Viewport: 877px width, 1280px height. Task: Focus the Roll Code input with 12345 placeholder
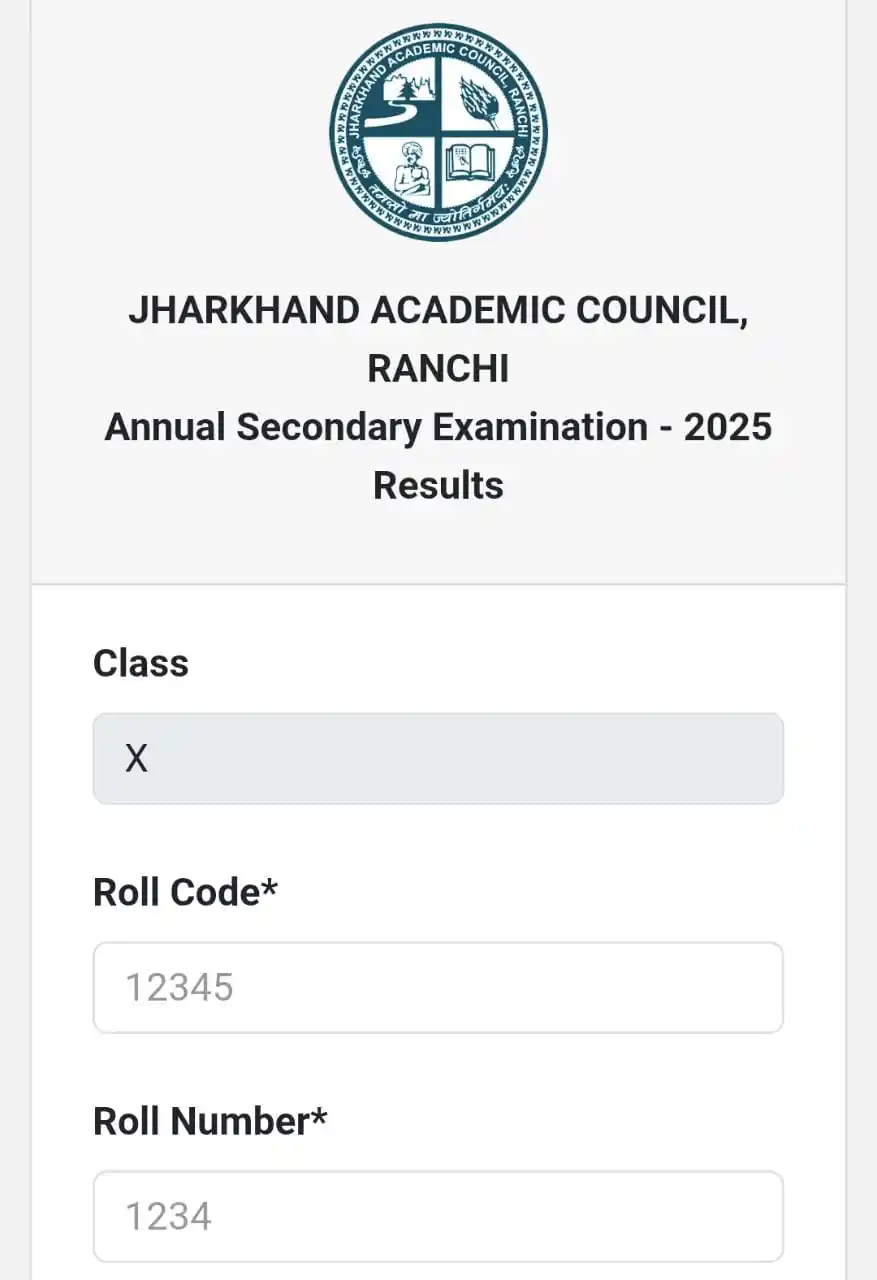438,987
